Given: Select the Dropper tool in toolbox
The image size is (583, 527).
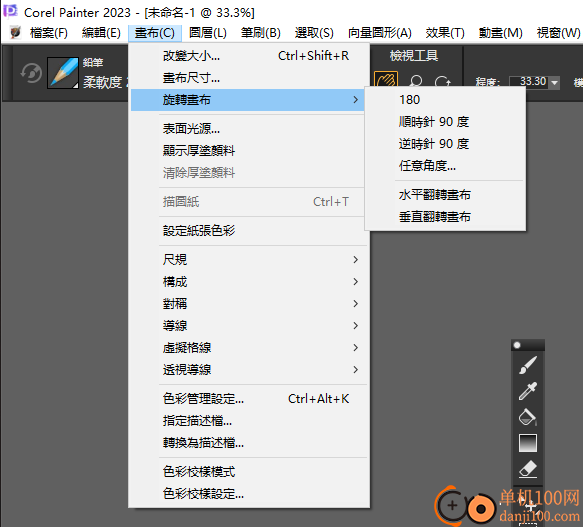Looking at the screenshot, I should 528,391.
